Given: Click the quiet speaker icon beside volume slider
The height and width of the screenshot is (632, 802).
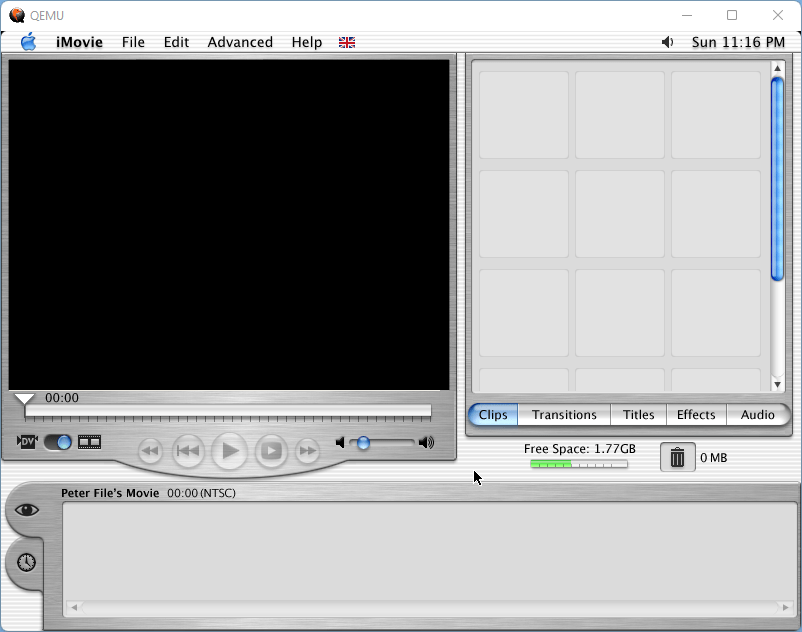Looking at the screenshot, I should [x=340, y=442].
